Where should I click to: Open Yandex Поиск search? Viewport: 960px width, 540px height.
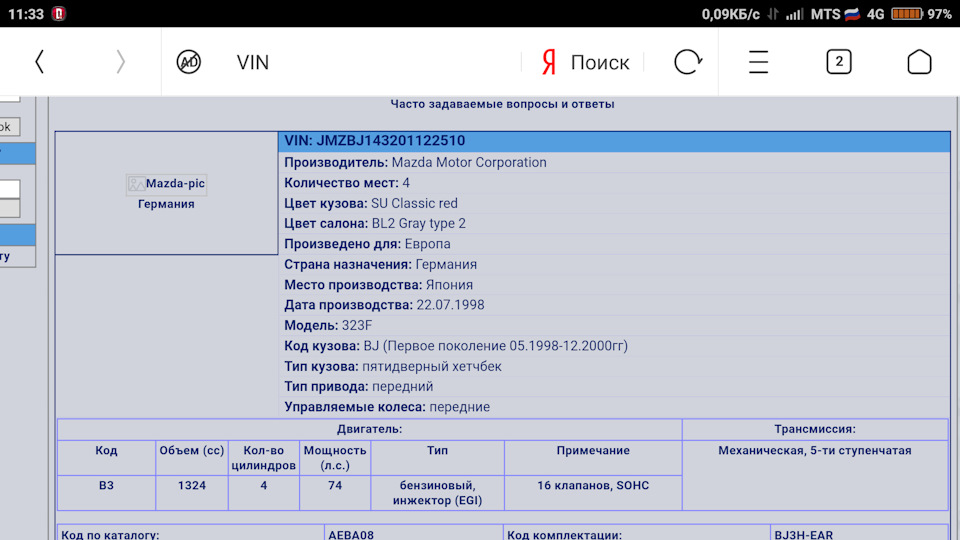coord(599,62)
